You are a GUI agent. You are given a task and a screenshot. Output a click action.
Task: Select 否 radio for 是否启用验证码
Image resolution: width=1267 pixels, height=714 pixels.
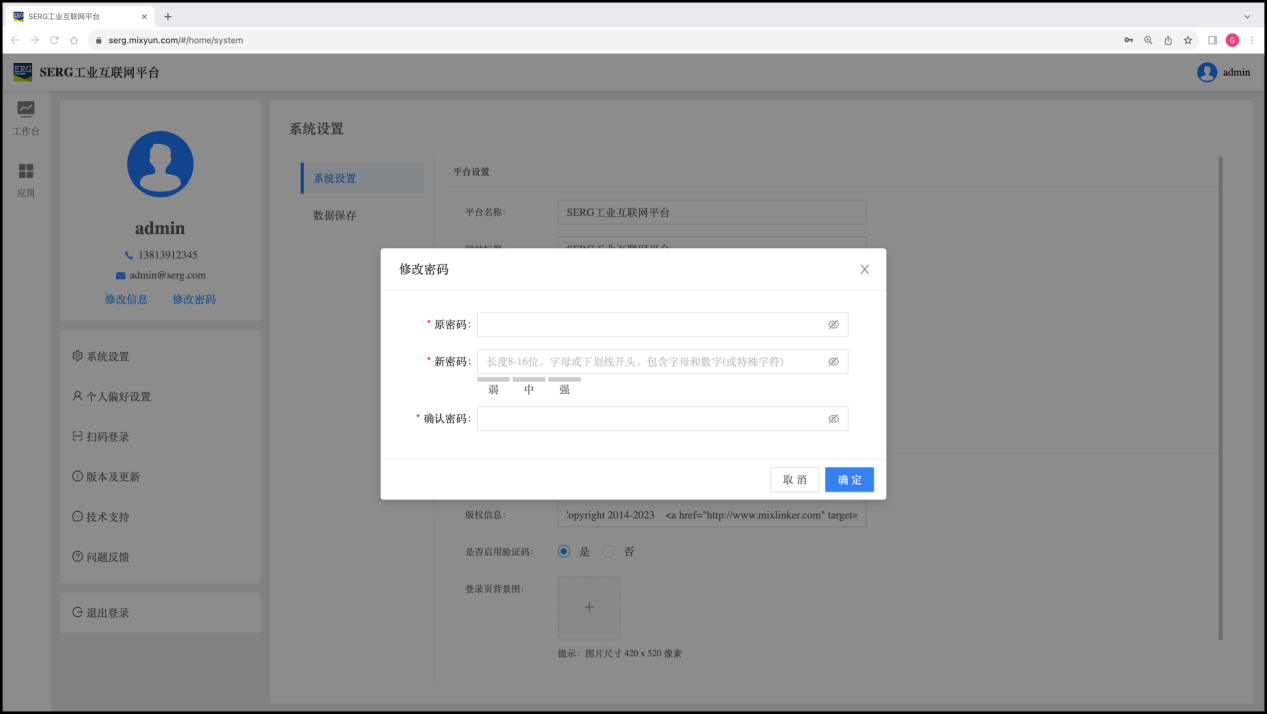608,552
